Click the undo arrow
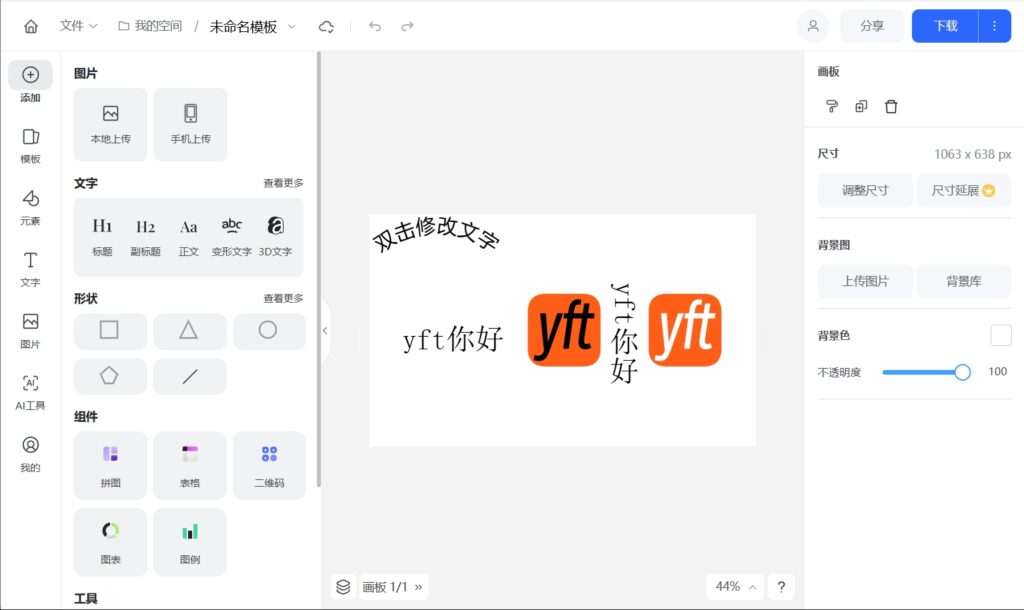1024x610 pixels. point(373,26)
